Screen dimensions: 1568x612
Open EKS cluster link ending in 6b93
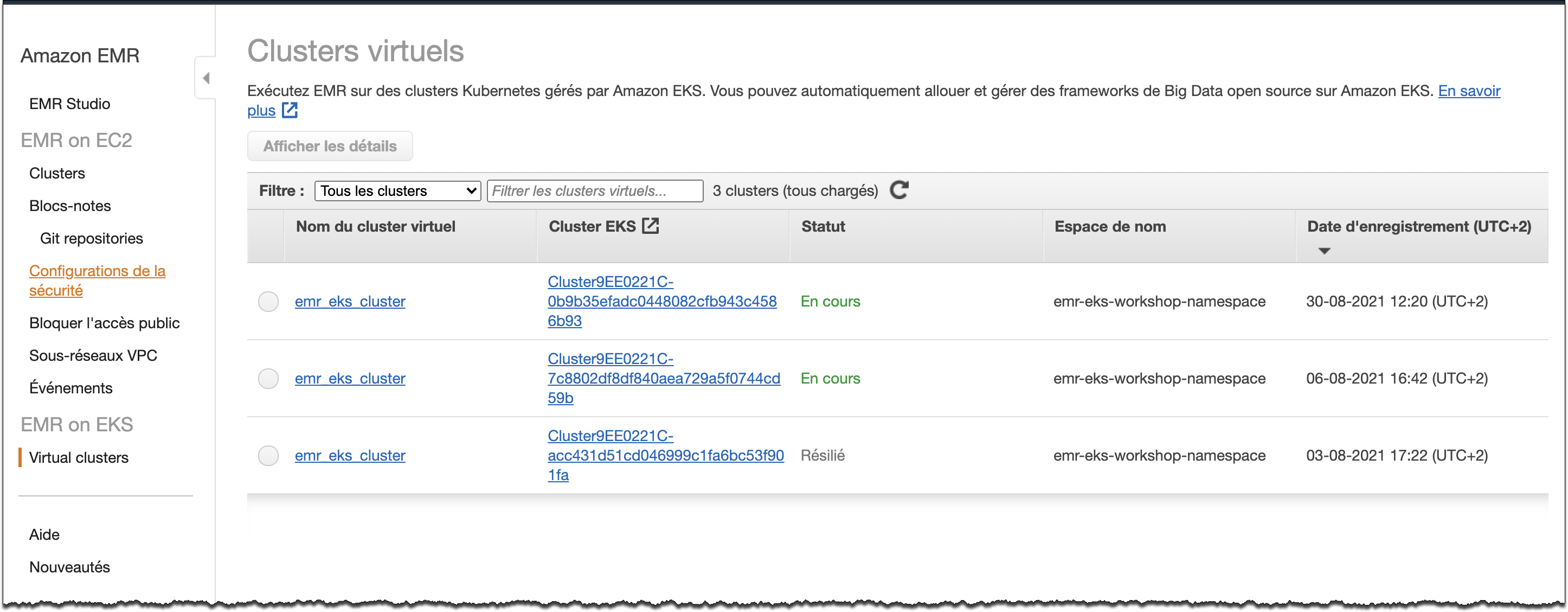(x=661, y=302)
